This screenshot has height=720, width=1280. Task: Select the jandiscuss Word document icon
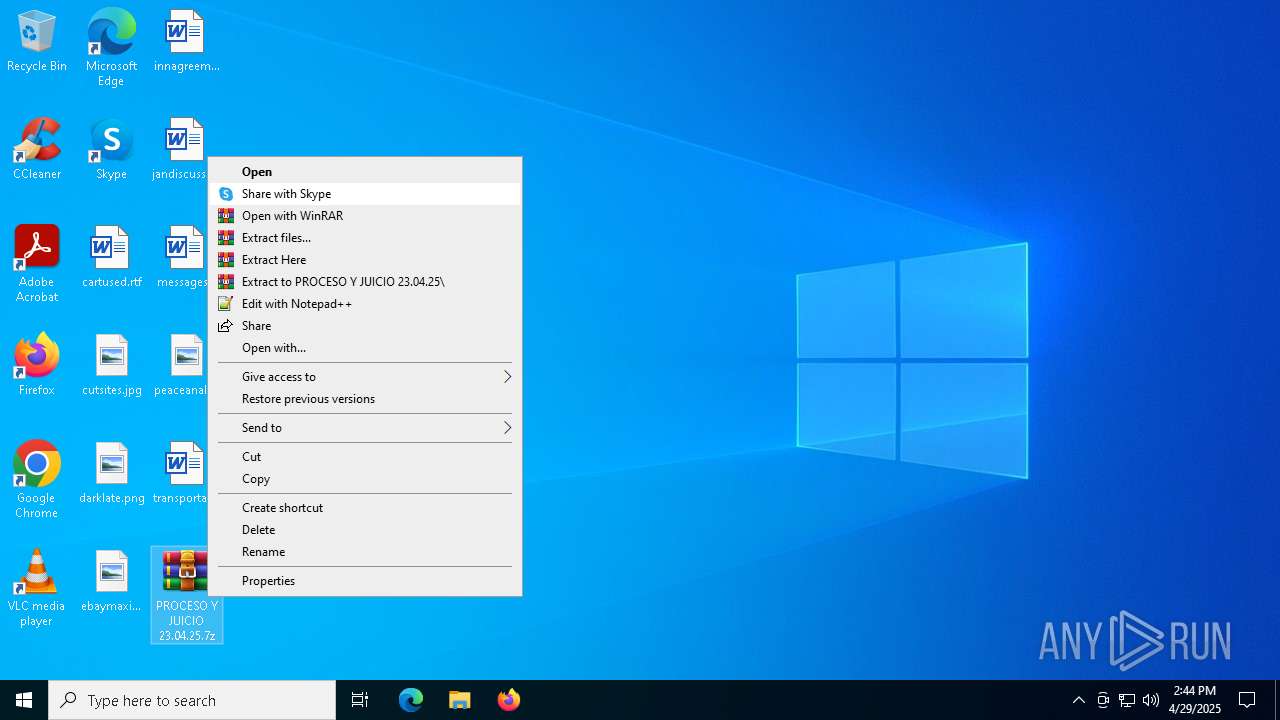pyautogui.click(x=180, y=150)
